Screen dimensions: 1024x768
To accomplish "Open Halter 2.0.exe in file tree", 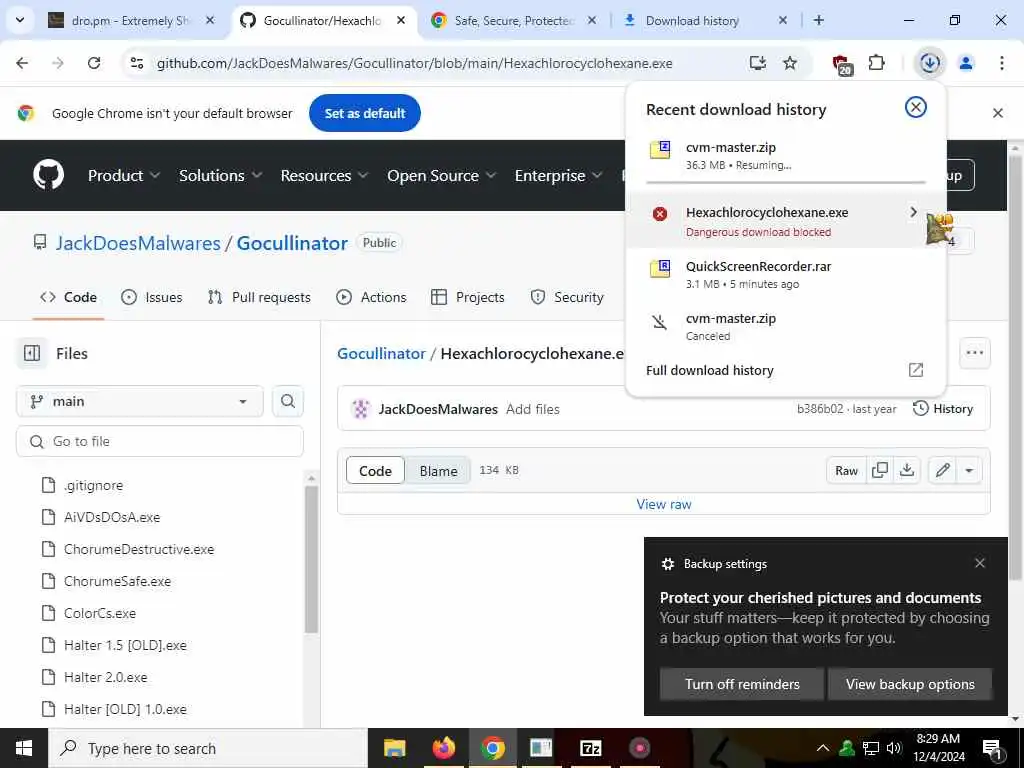I will click(105, 677).
